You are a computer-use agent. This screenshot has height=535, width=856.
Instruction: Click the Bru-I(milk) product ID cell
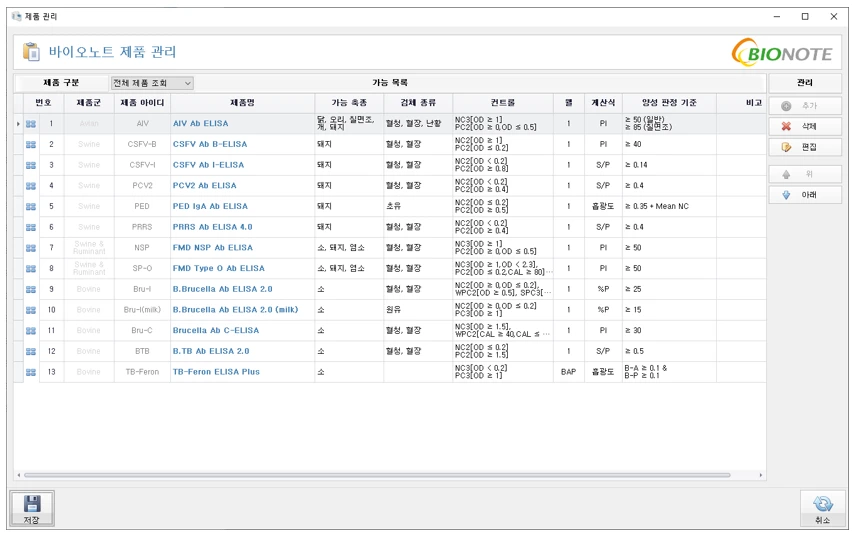point(142,311)
